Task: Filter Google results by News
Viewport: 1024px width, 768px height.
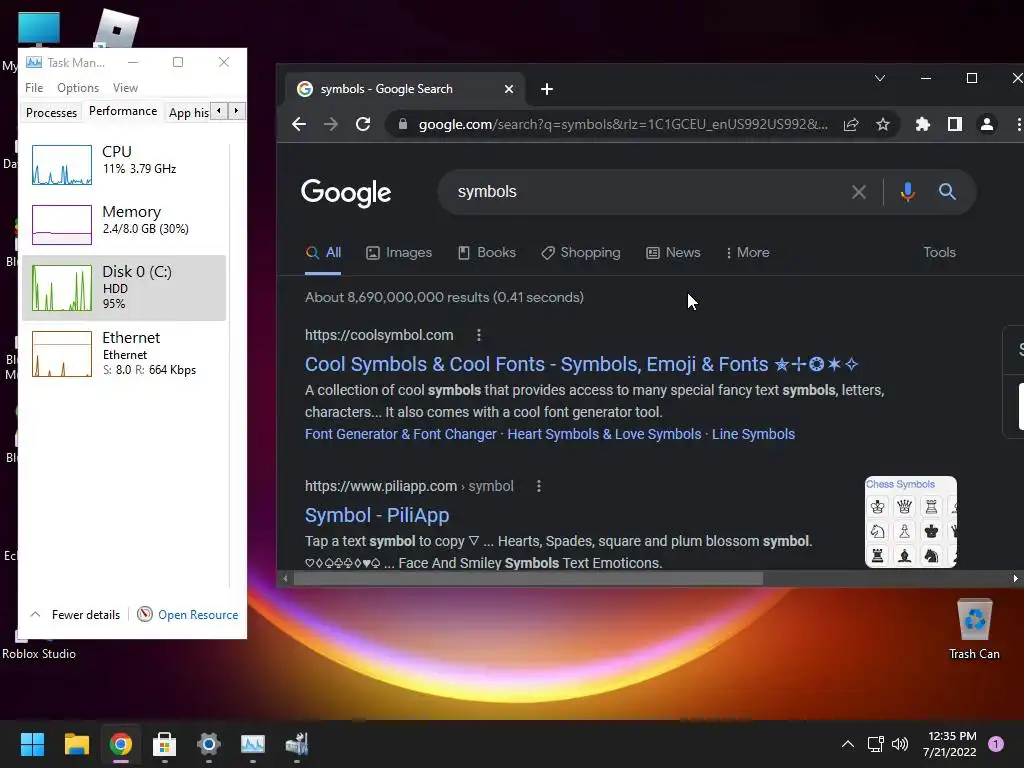Action: pyautogui.click(x=673, y=253)
